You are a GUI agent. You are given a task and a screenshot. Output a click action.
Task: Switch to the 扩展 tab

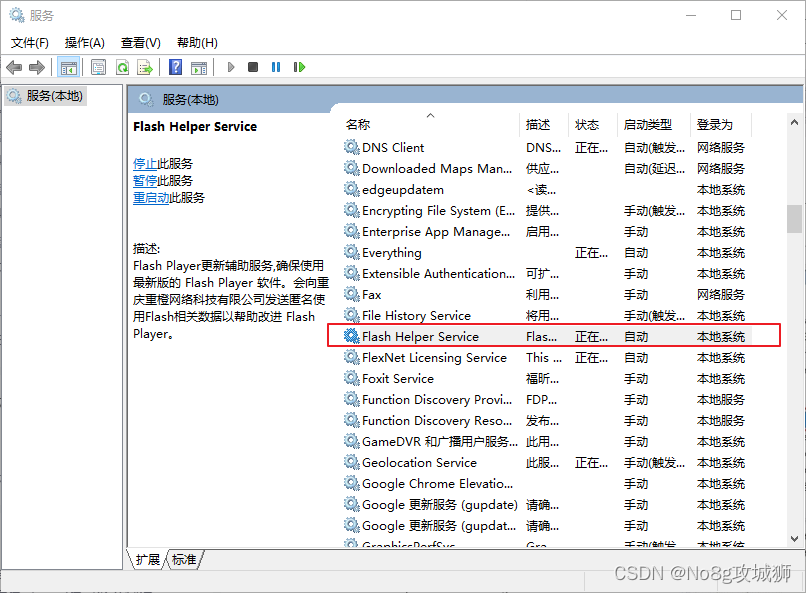[148, 559]
